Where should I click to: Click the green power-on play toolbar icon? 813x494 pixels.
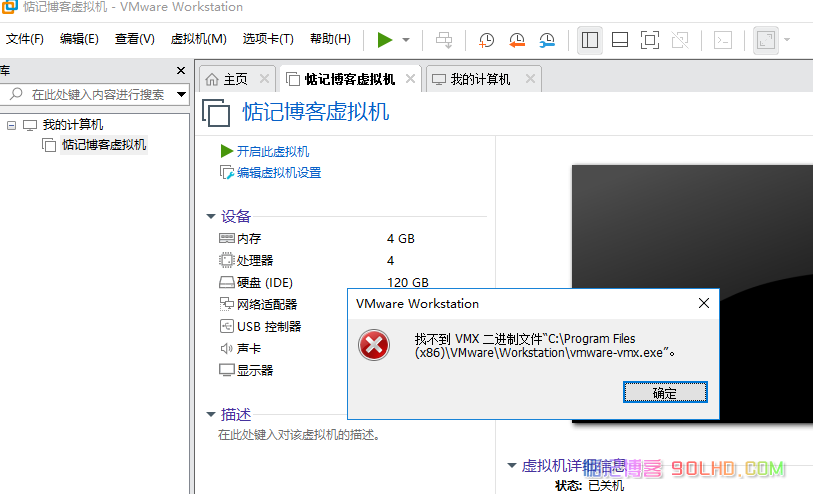[x=385, y=40]
